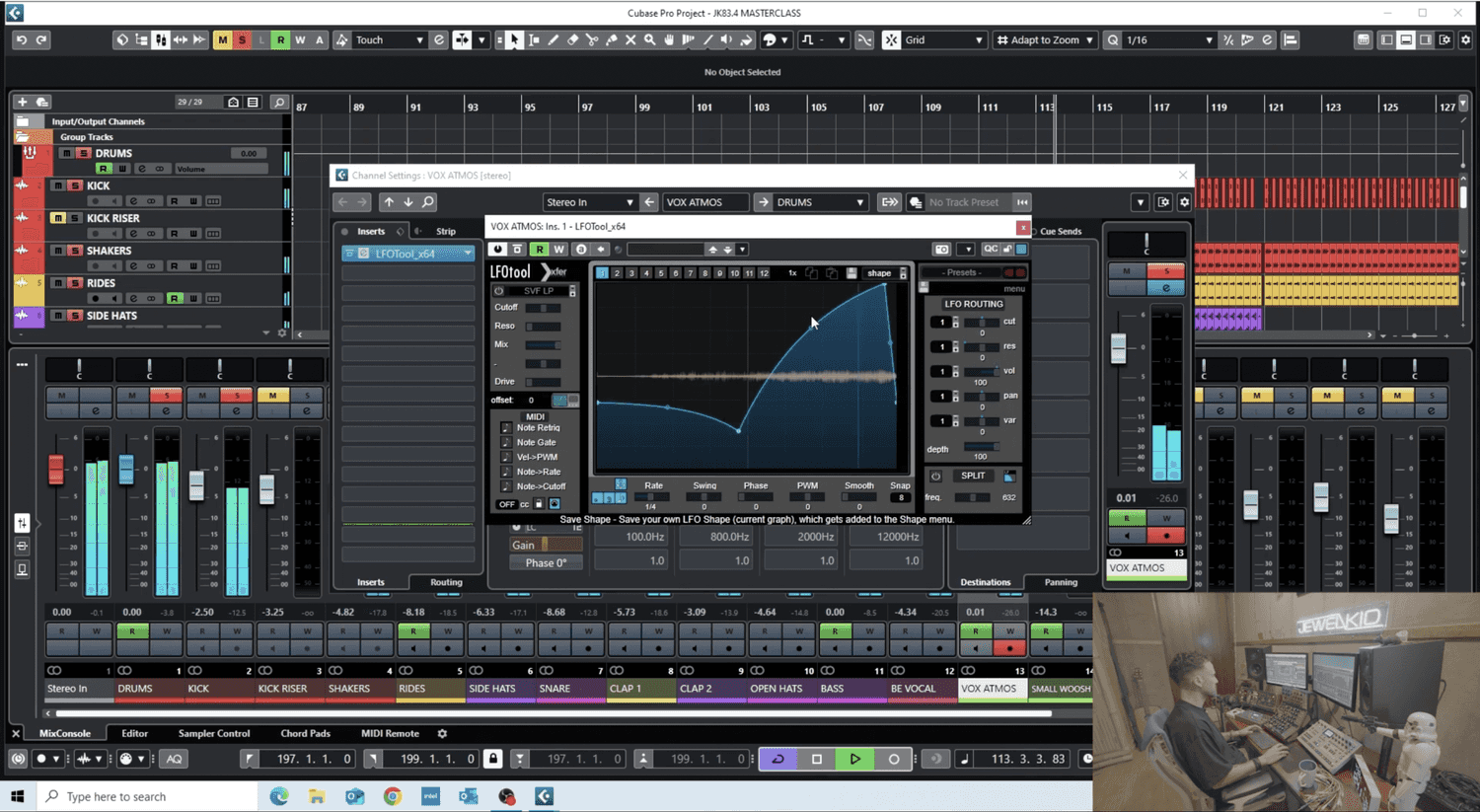Select the Zoom magnifier tool
This screenshot has width=1480, height=812.
[649, 40]
